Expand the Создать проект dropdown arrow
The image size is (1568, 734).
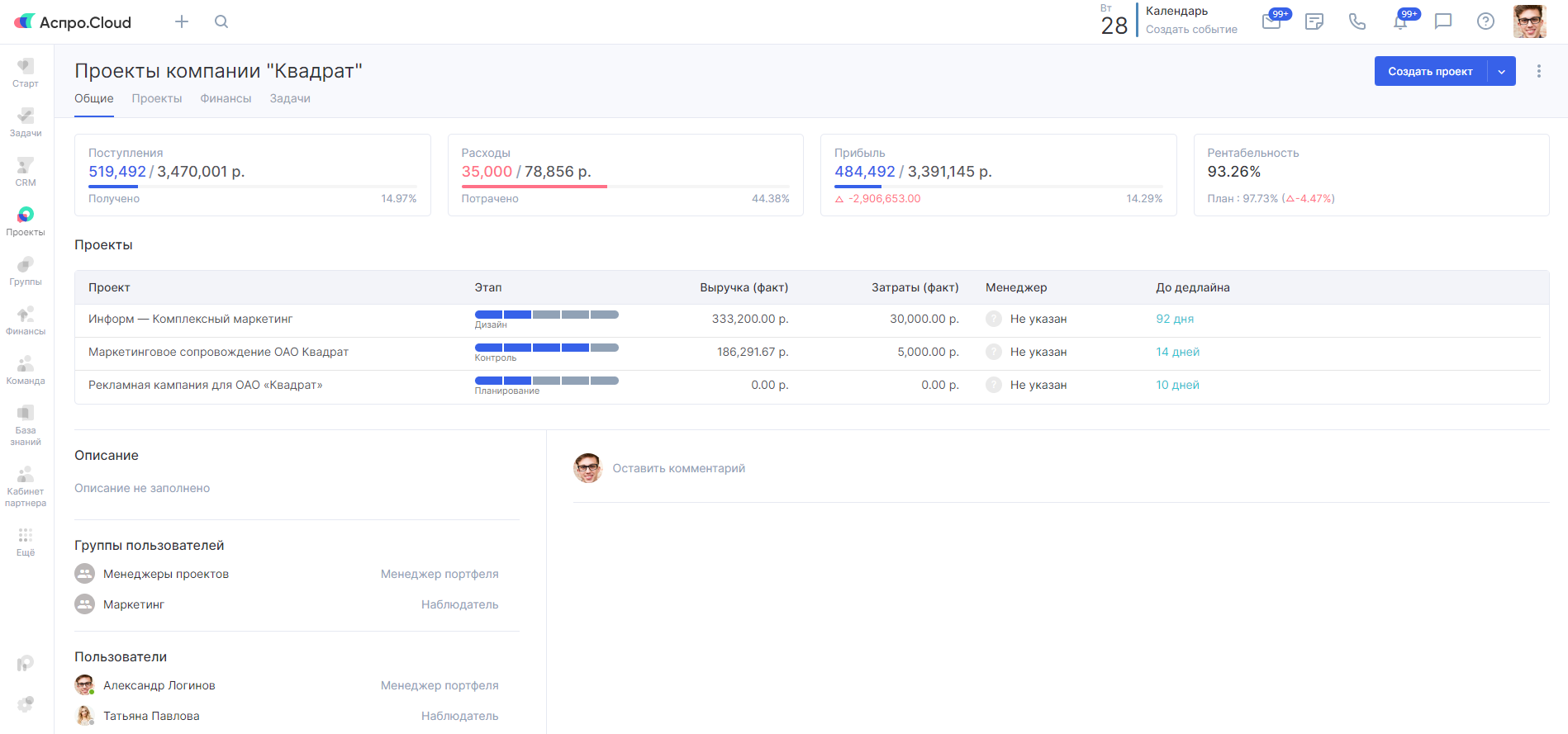tap(1502, 72)
